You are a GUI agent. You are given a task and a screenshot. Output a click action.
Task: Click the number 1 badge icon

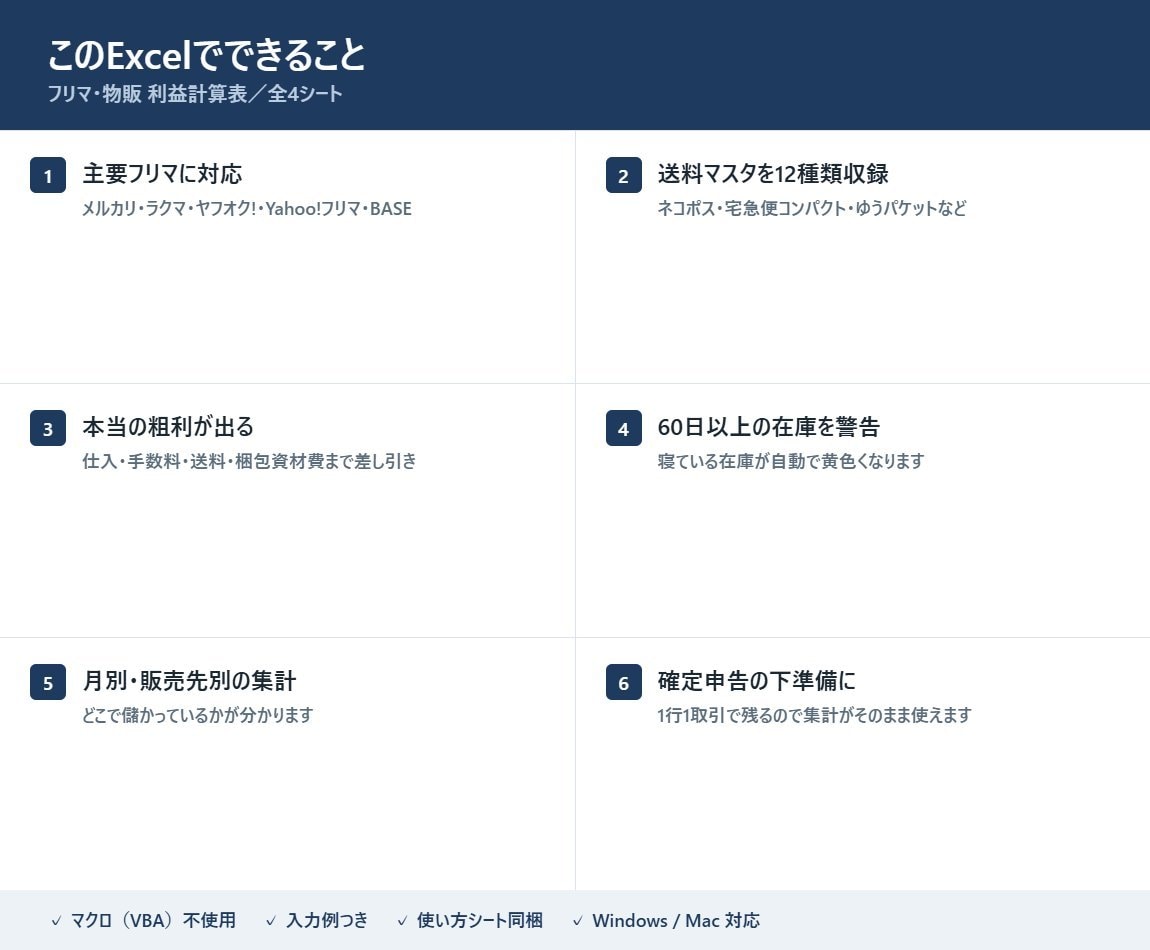coord(48,175)
